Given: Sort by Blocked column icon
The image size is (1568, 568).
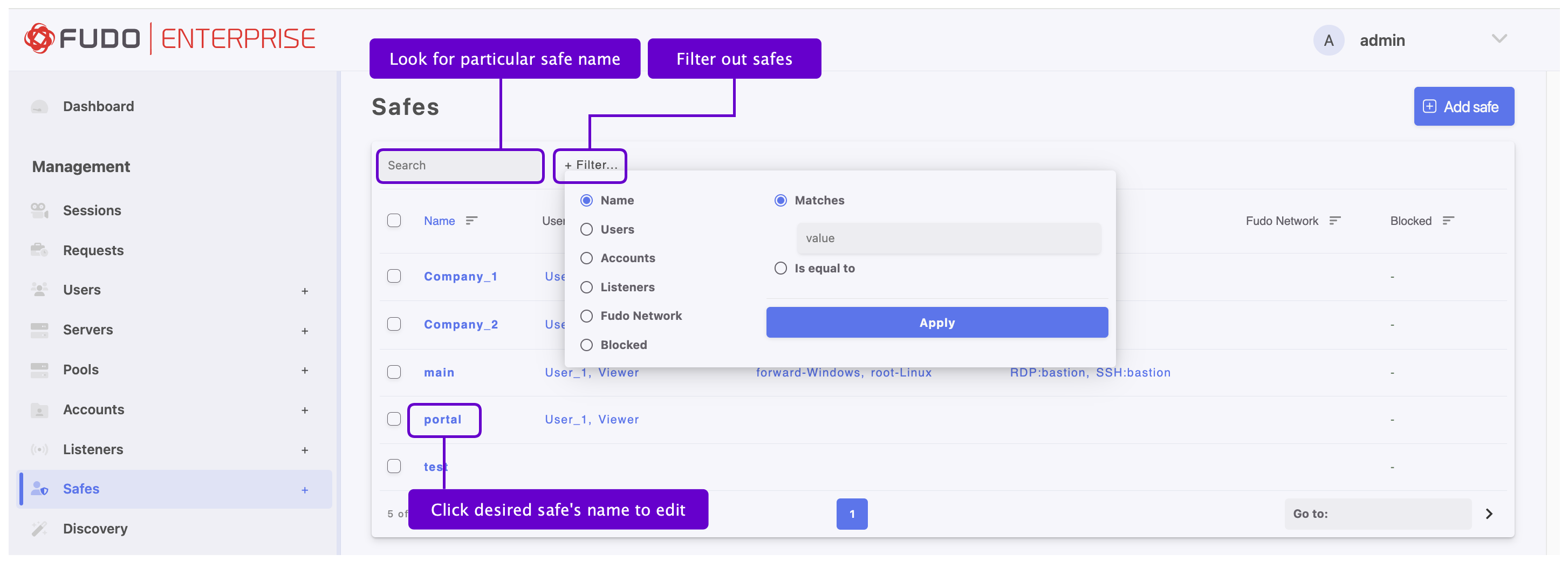Looking at the screenshot, I should [x=1449, y=221].
